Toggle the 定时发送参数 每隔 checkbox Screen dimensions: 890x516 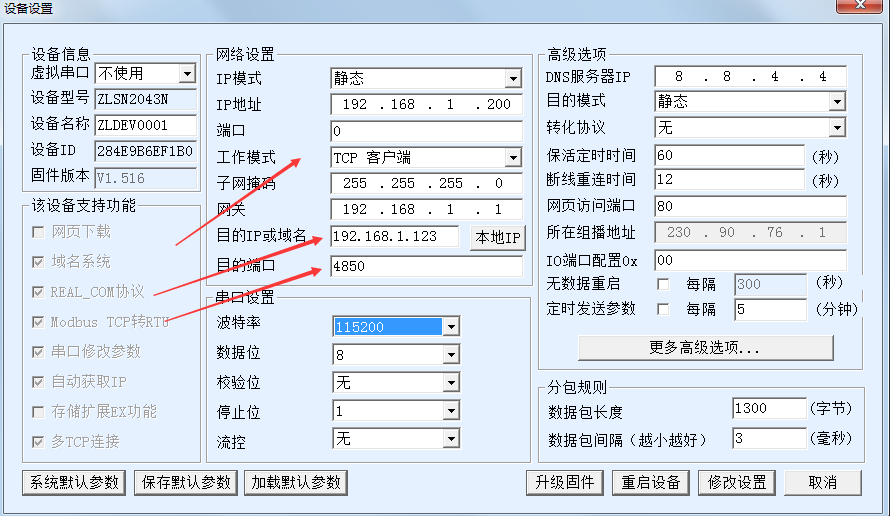(x=662, y=309)
